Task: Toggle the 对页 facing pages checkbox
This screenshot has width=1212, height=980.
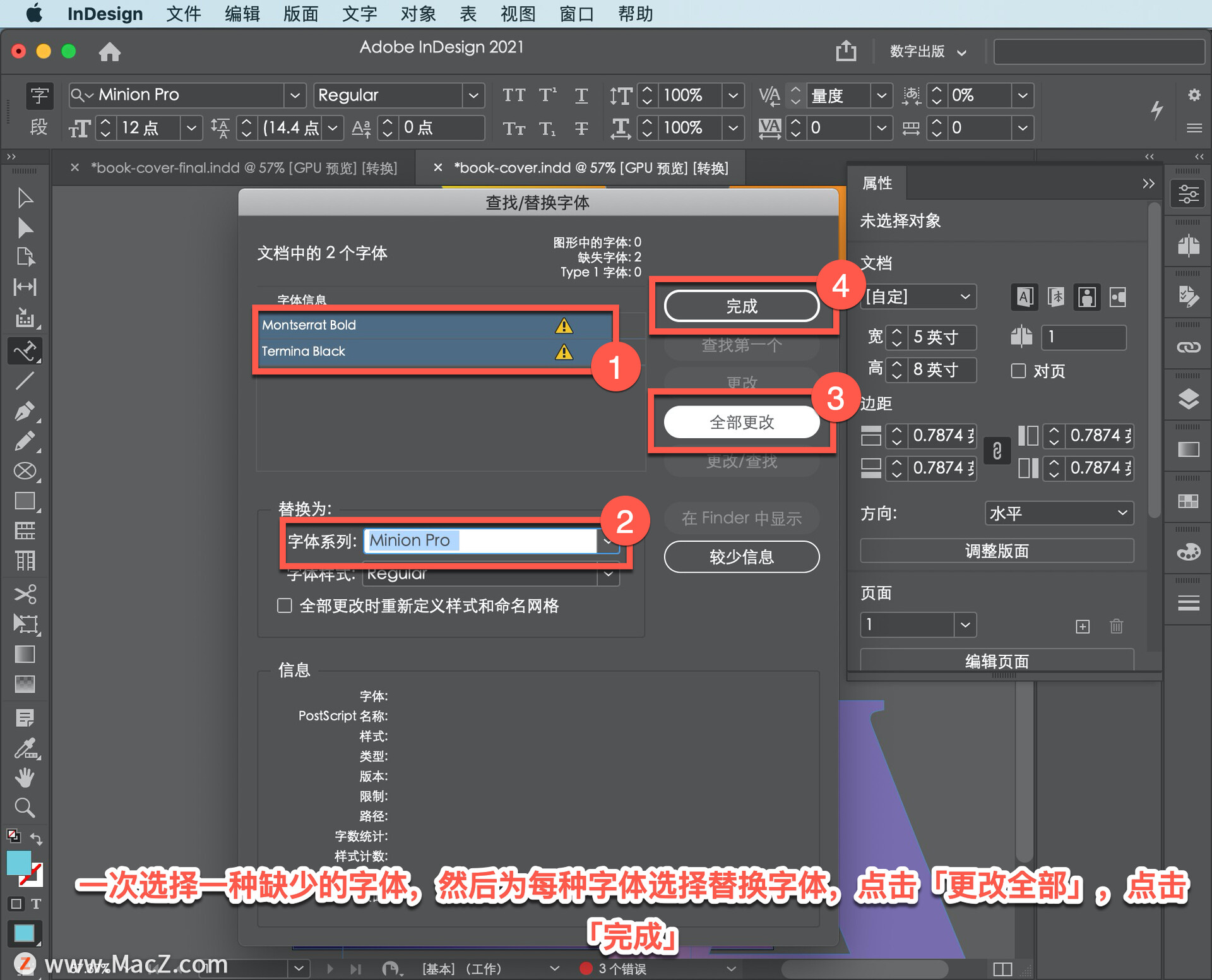Action: click(x=1018, y=371)
